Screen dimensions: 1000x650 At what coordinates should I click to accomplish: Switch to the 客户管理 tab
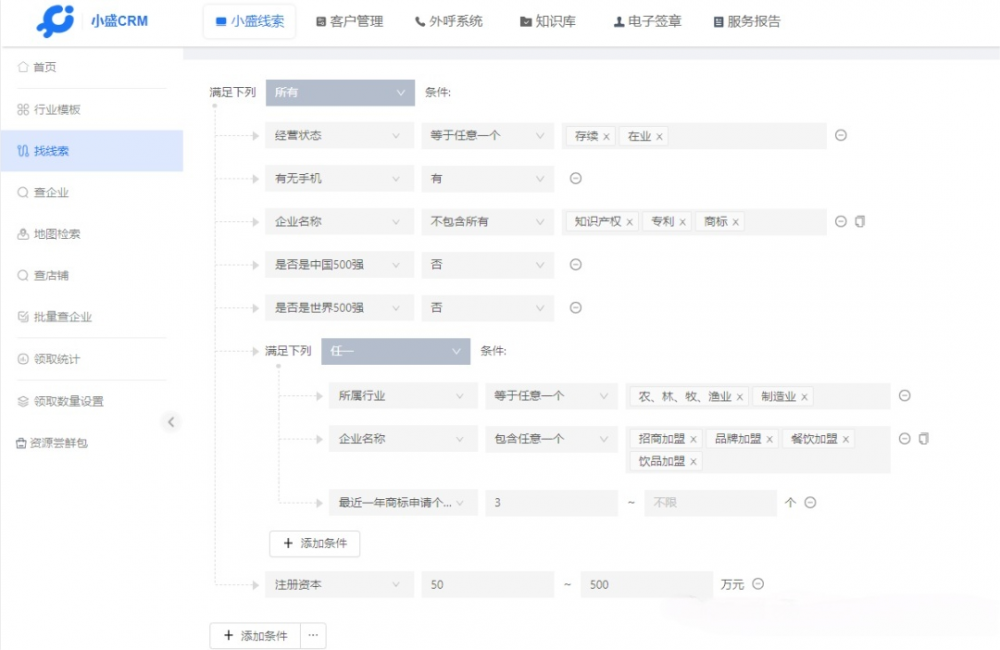click(x=348, y=21)
